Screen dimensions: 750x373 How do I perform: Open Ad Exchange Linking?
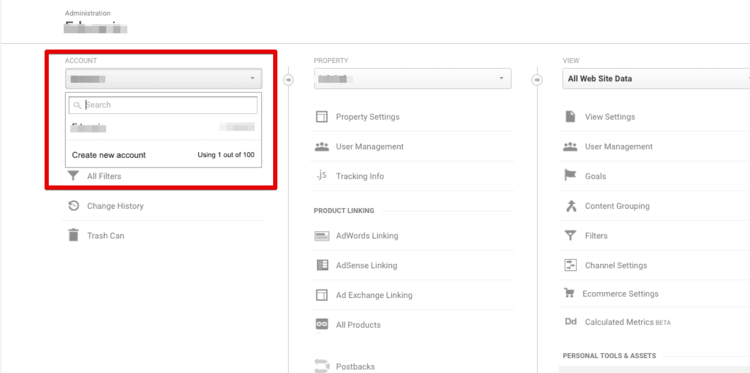pos(374,295)
